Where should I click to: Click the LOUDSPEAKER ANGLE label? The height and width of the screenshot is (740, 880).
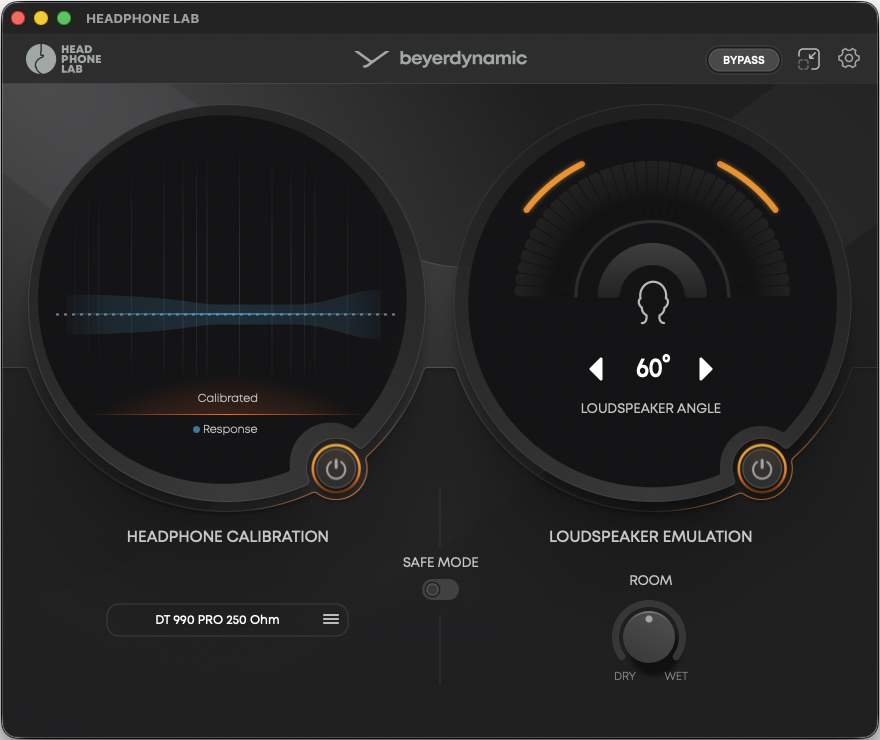tap(650, 408)
